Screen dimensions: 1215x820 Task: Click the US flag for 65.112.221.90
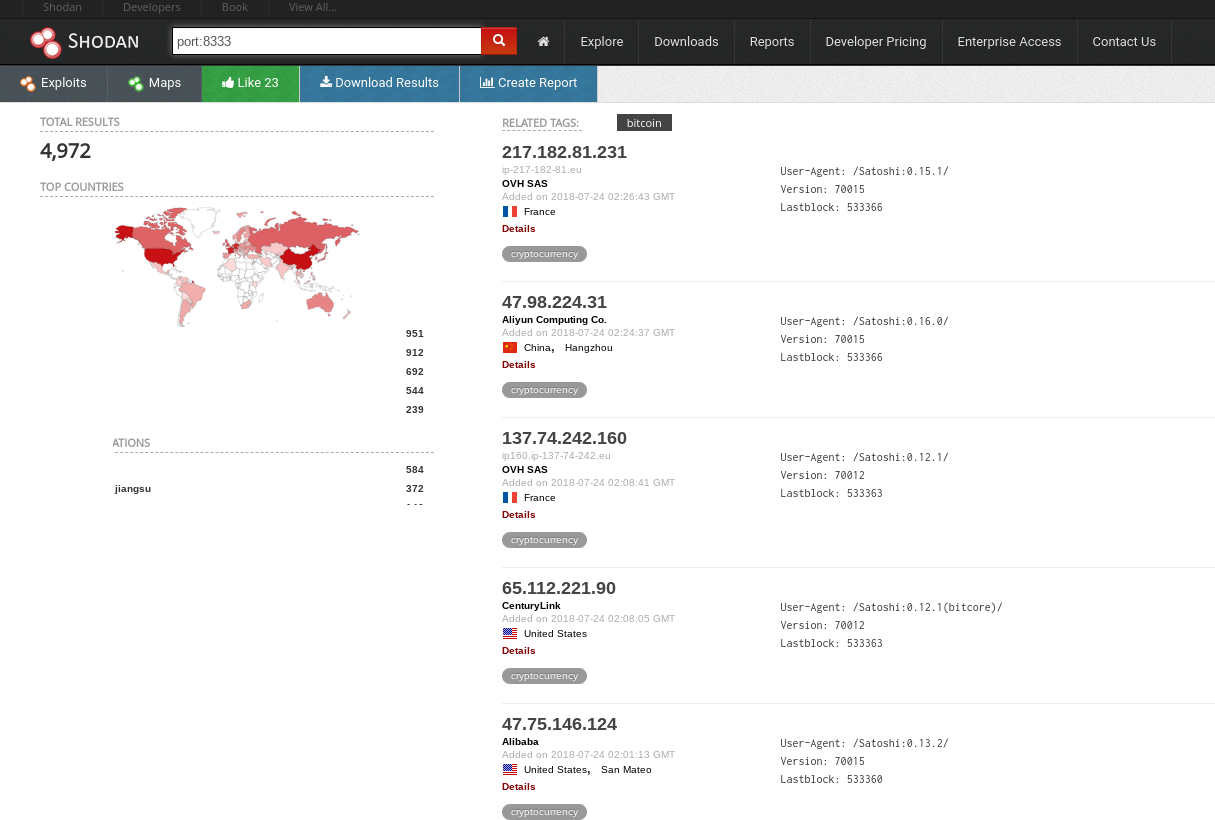point(510,634)
